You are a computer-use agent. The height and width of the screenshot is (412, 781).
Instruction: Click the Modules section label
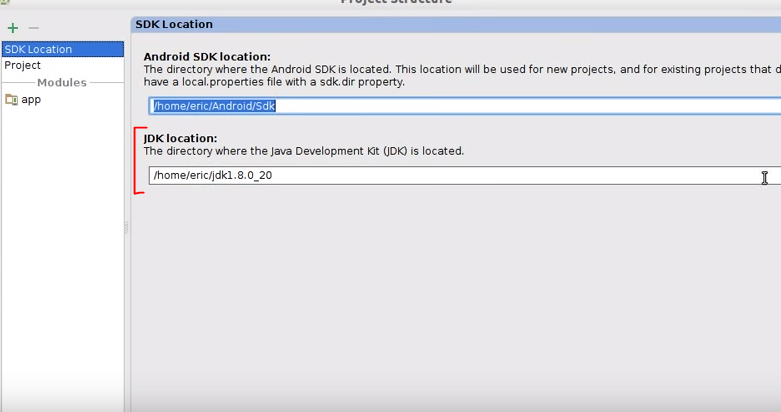coord(62,83)
